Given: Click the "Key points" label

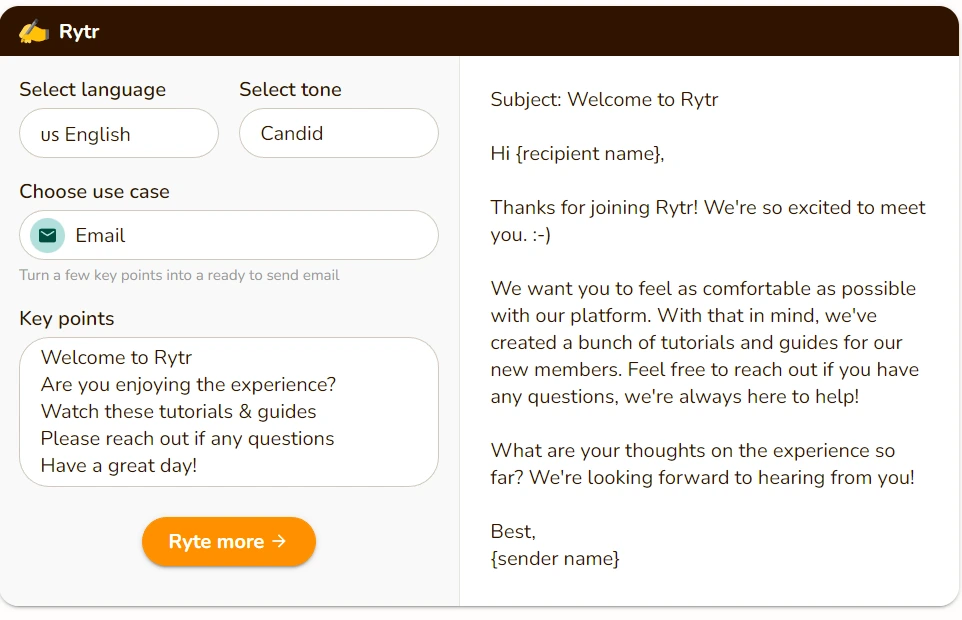Looking at the screenshot, I should pyautogui.click(x=66, y=319).
